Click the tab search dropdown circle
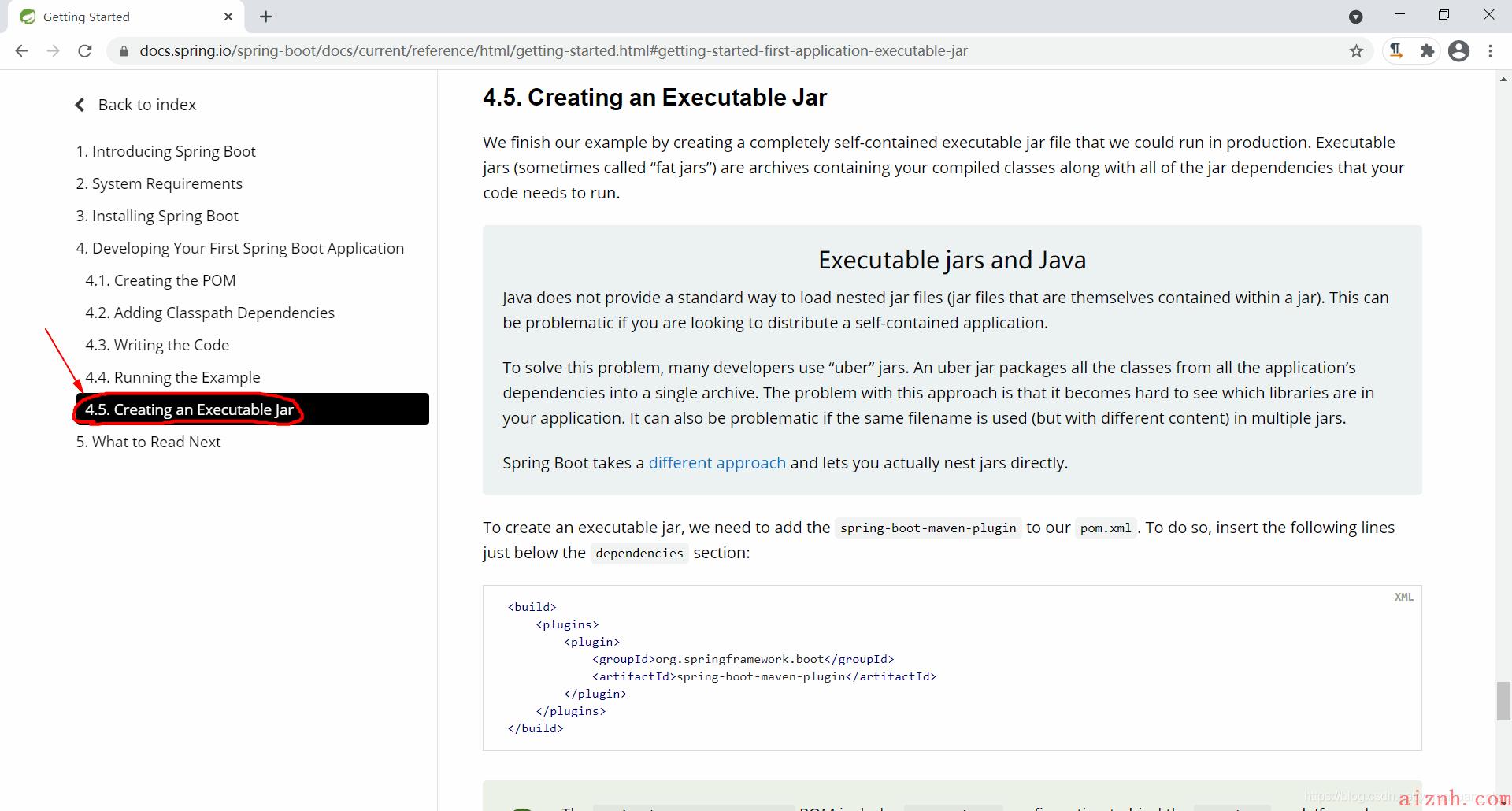1512x811 pixels. click(1356, 17)
